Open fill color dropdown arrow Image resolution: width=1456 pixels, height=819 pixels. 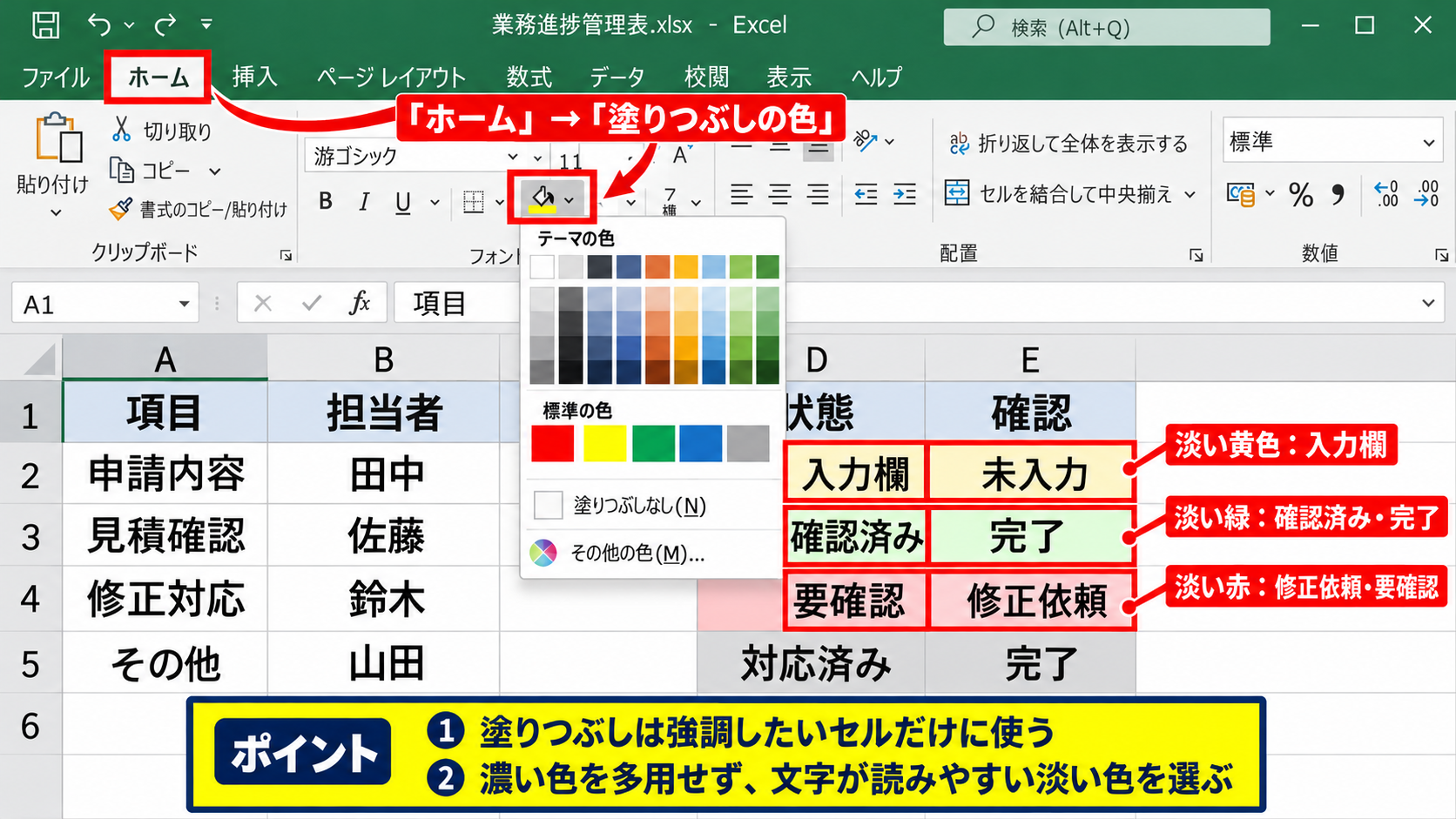point(570,201)
